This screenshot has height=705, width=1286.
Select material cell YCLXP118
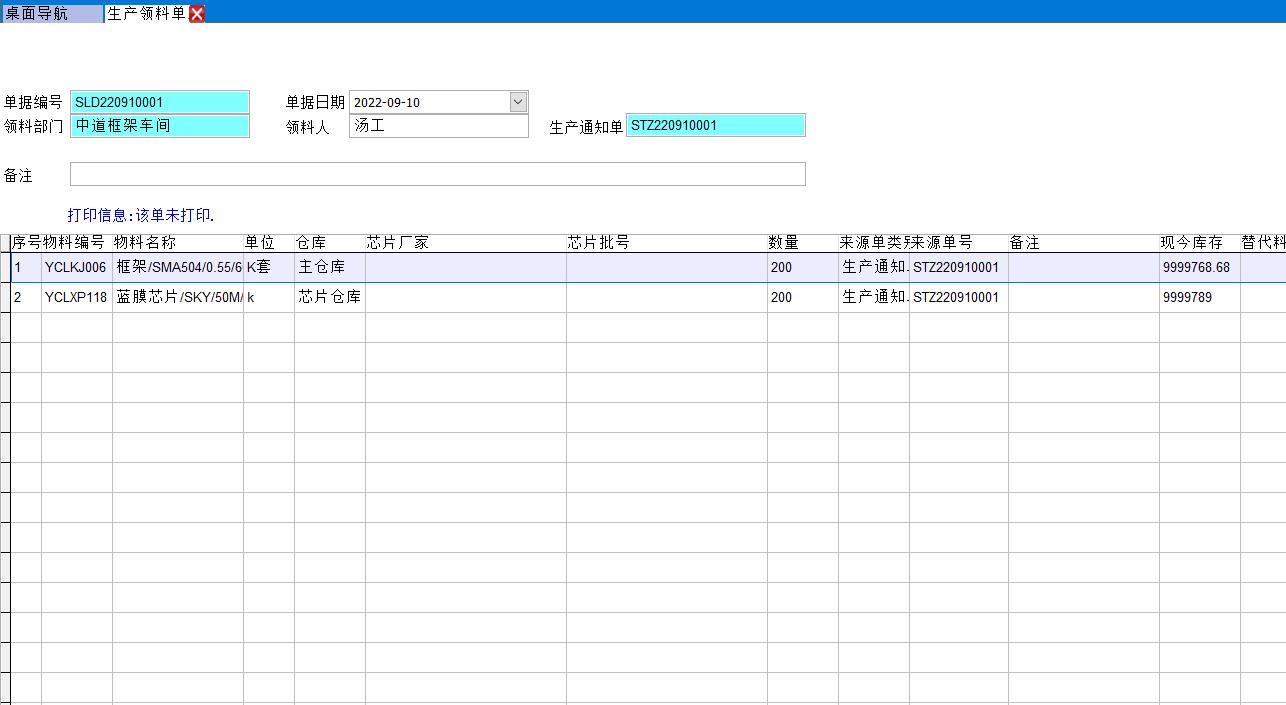pyautogui.click(x=76, y=298)
